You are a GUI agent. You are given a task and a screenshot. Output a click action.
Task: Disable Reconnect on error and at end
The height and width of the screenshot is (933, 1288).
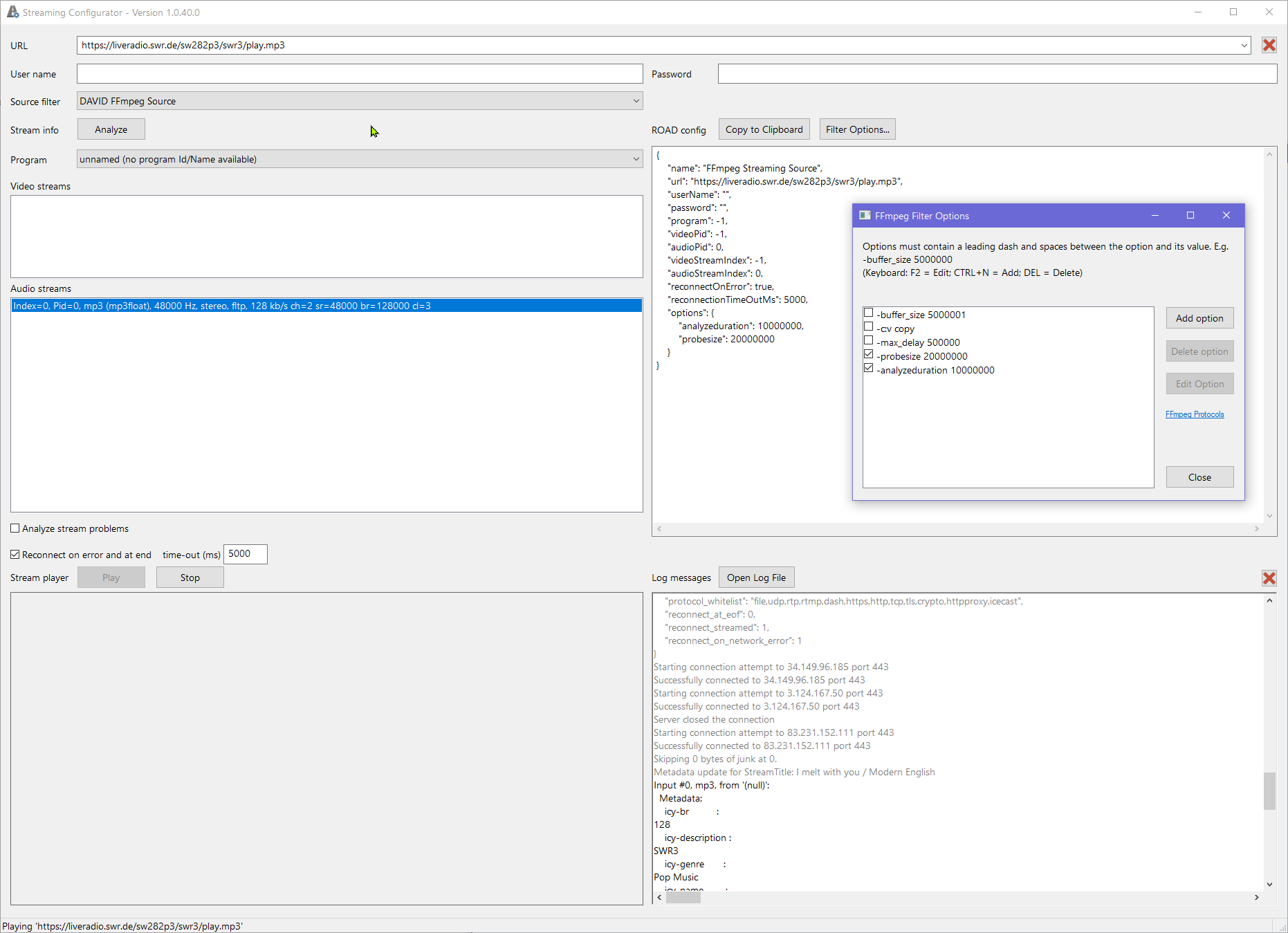click(15, 555)
